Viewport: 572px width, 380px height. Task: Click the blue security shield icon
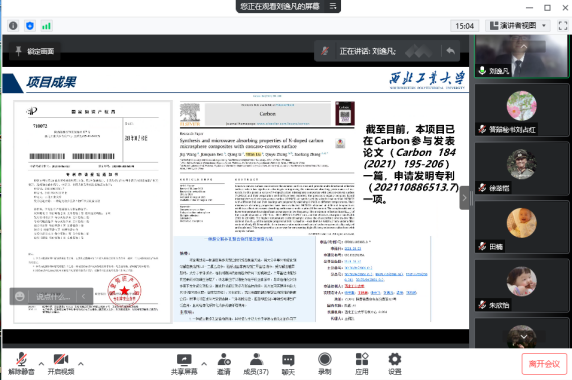coord(30,26)
